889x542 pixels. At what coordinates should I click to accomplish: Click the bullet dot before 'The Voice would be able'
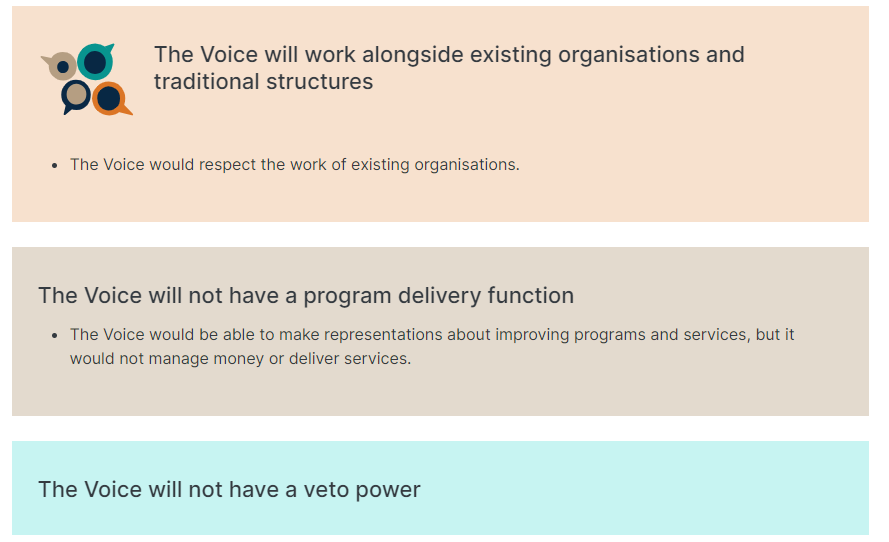click(54, 336)
